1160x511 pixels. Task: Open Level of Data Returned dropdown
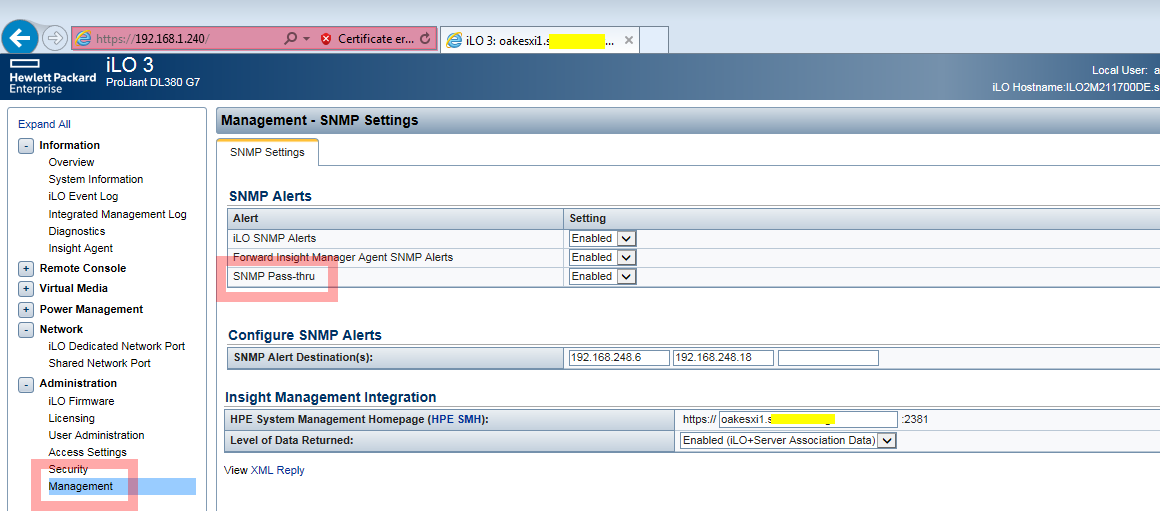788,440
